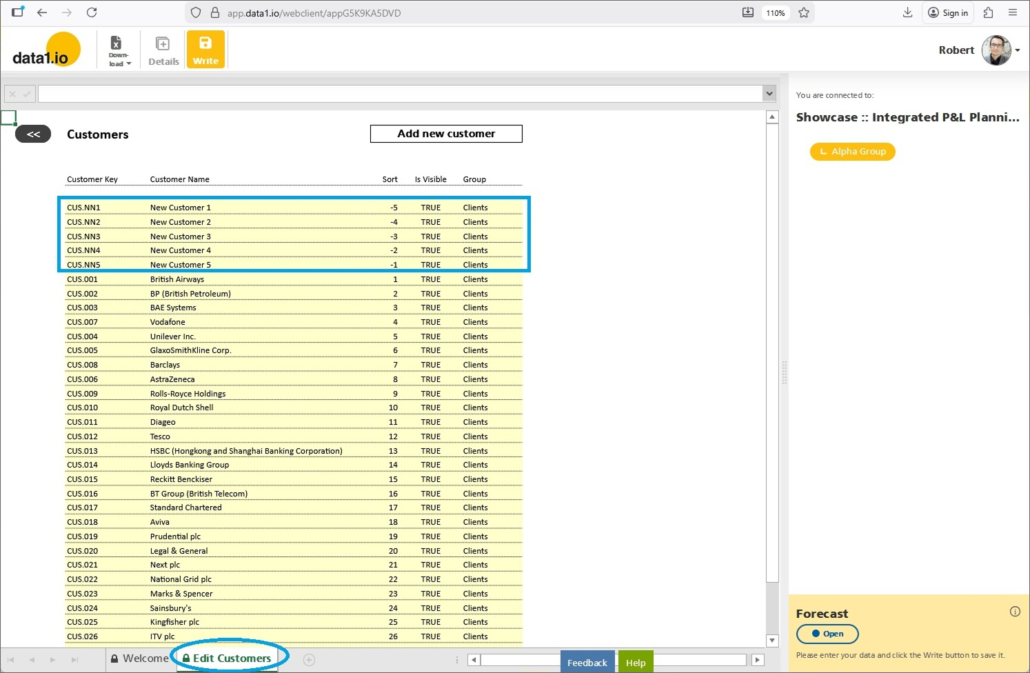
Task: Switch to the Welcome sheet tab
Action: pyautogui.click(x=140, y=658)
